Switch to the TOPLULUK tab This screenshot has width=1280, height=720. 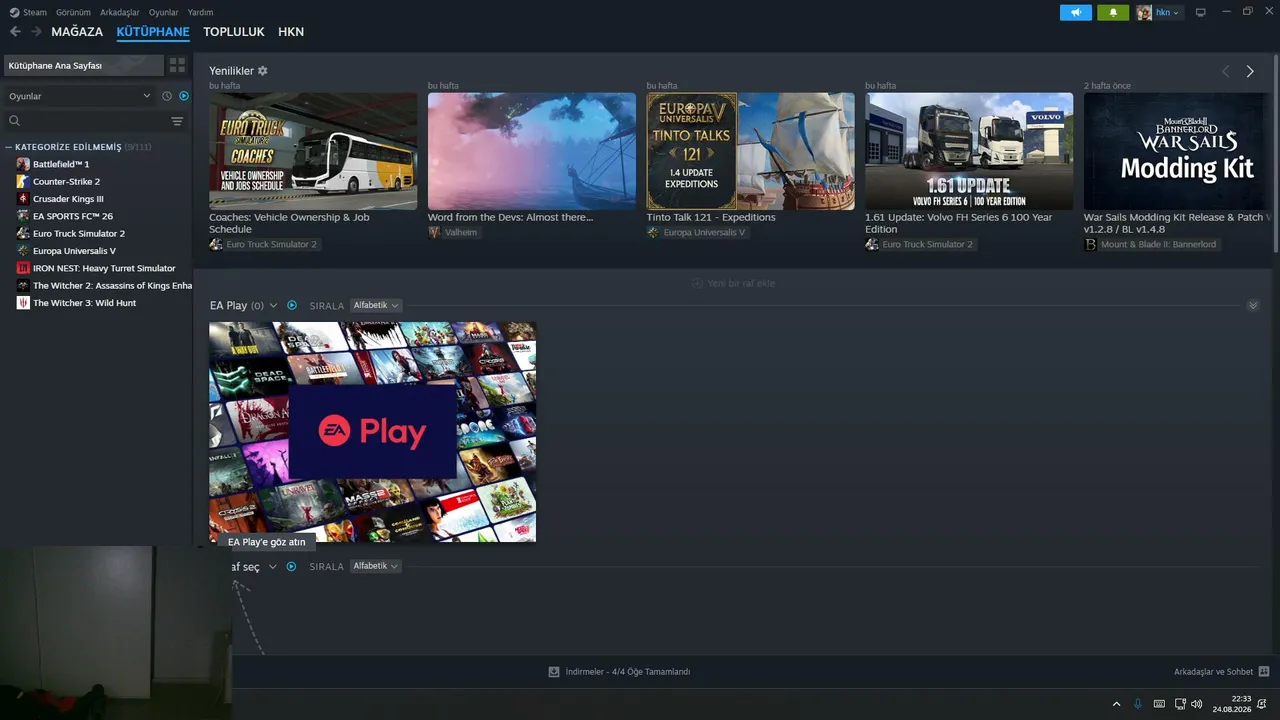coord(234,32)
